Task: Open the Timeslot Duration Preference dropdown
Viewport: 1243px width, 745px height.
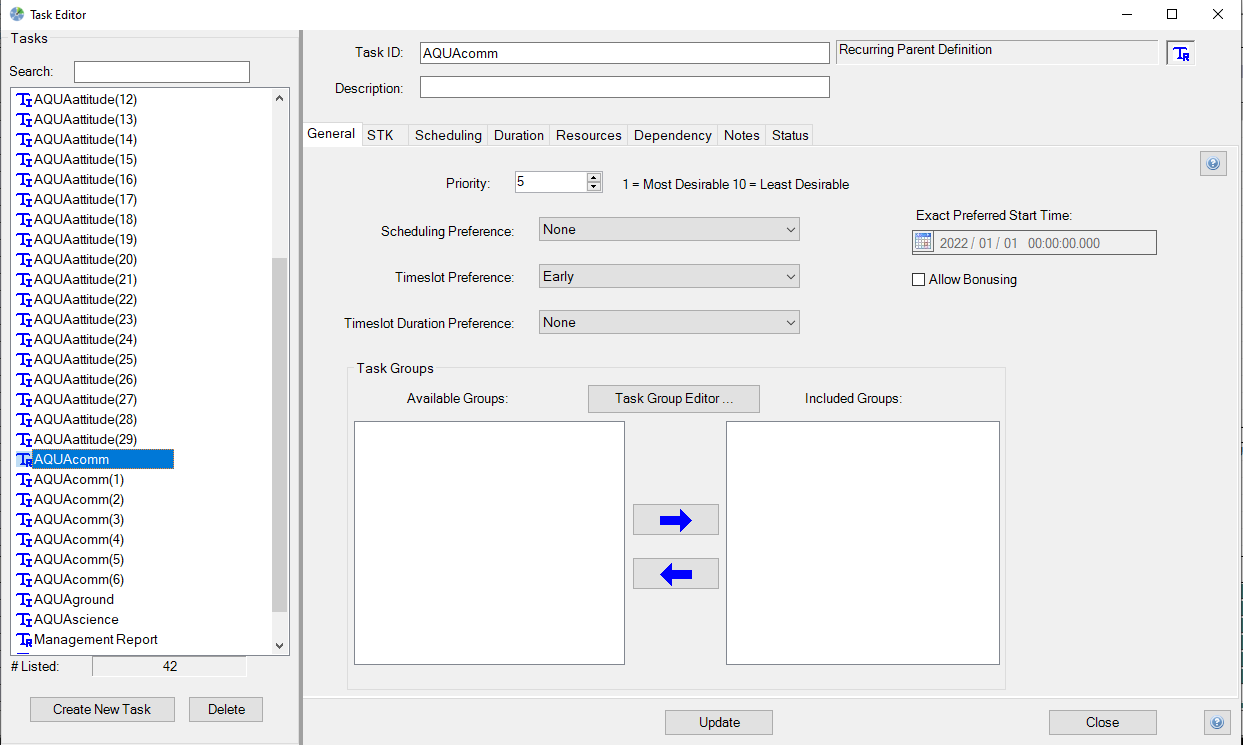Action: (x=669, y=323)
